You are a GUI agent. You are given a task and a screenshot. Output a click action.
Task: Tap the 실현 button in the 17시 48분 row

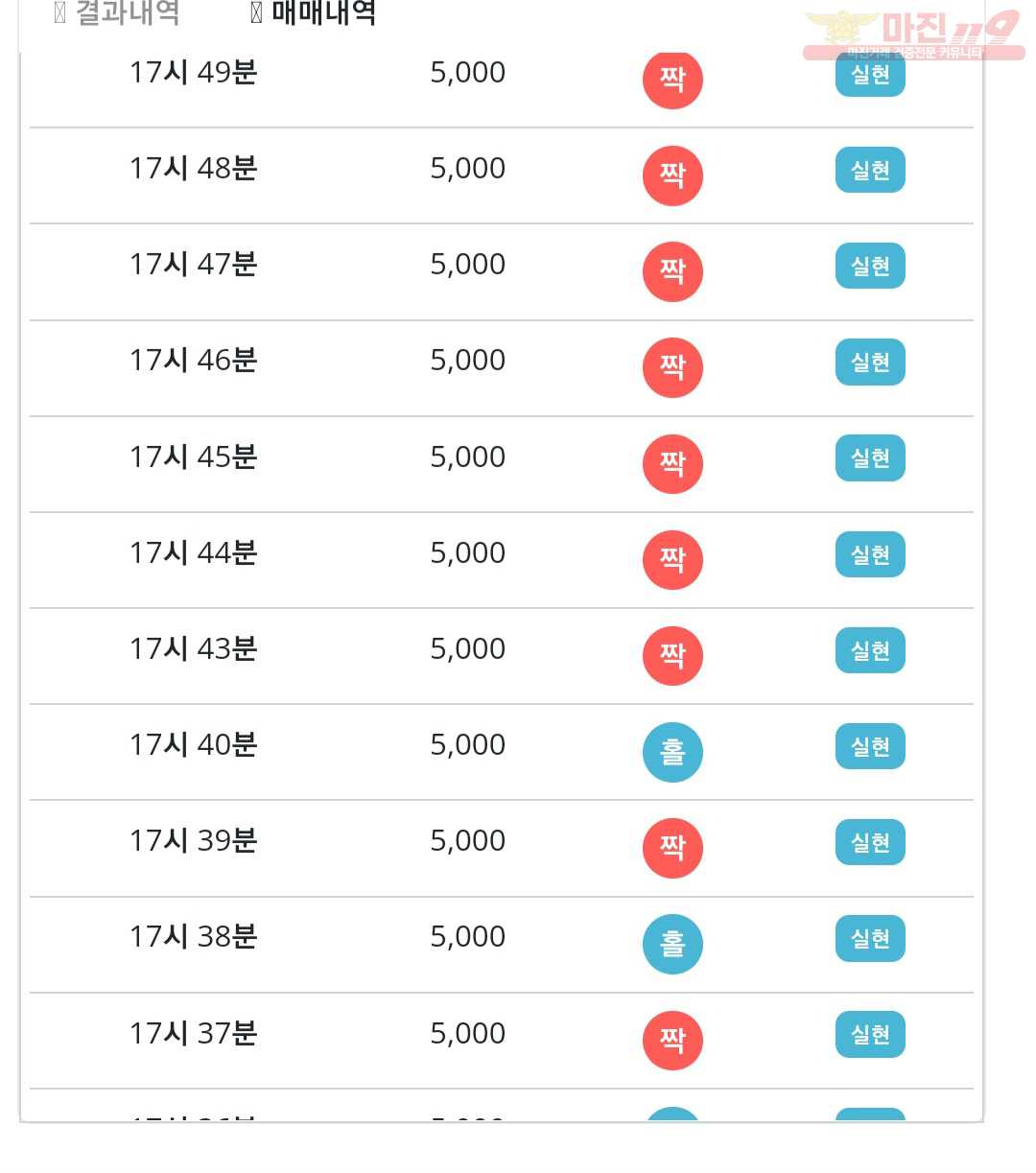click(x=870, y=171)
